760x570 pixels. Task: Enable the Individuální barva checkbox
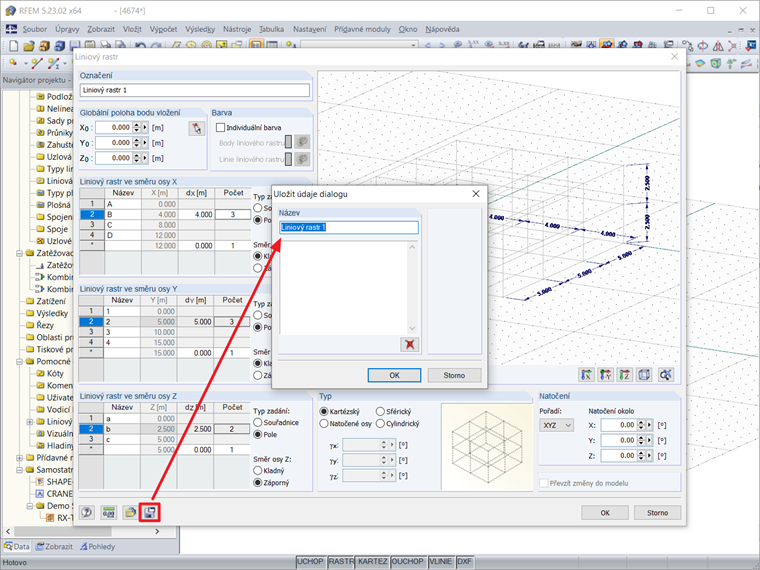click(x=221, y=127)
